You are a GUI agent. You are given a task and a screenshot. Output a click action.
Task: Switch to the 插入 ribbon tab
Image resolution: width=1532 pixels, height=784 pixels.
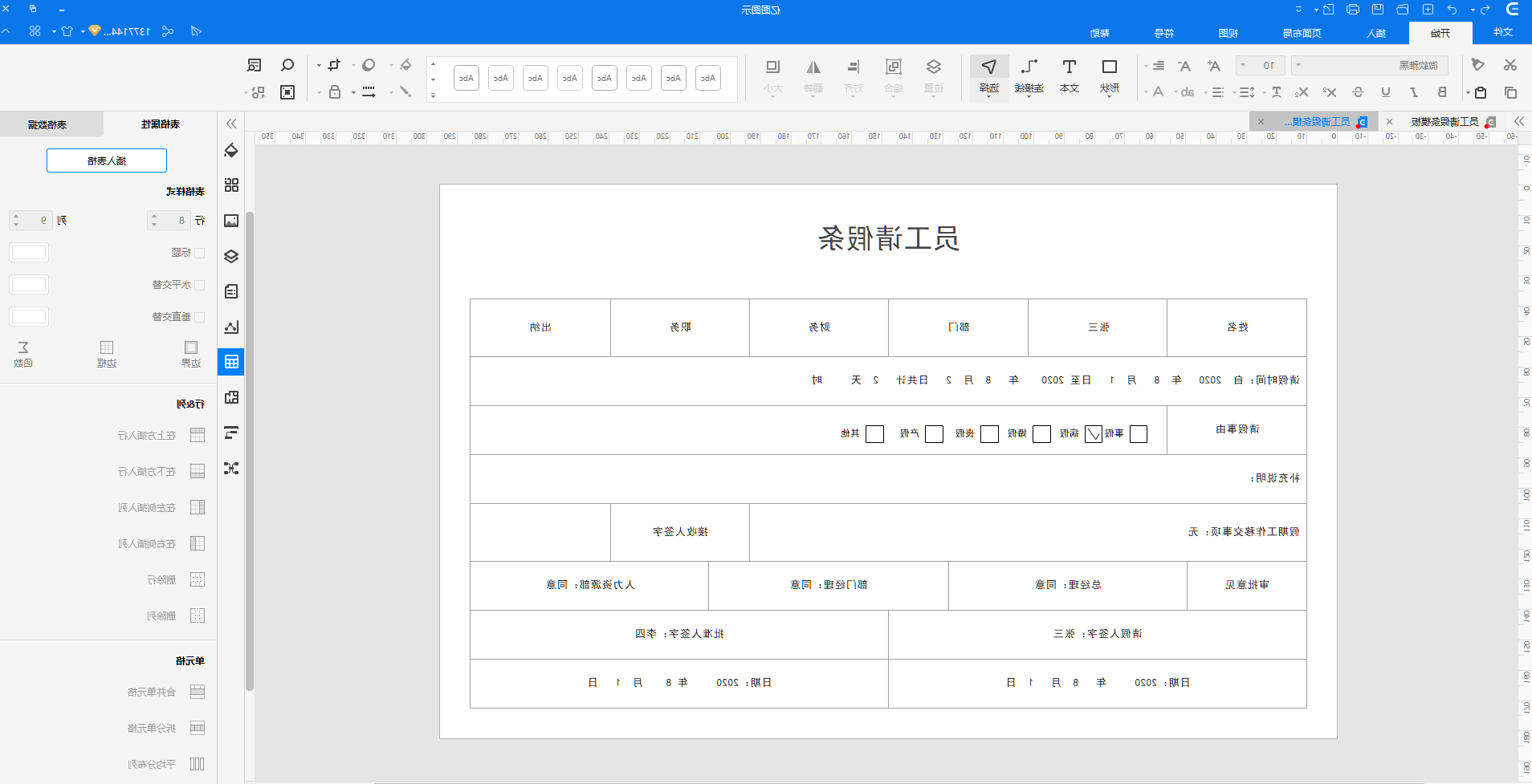pos(1376,33)
